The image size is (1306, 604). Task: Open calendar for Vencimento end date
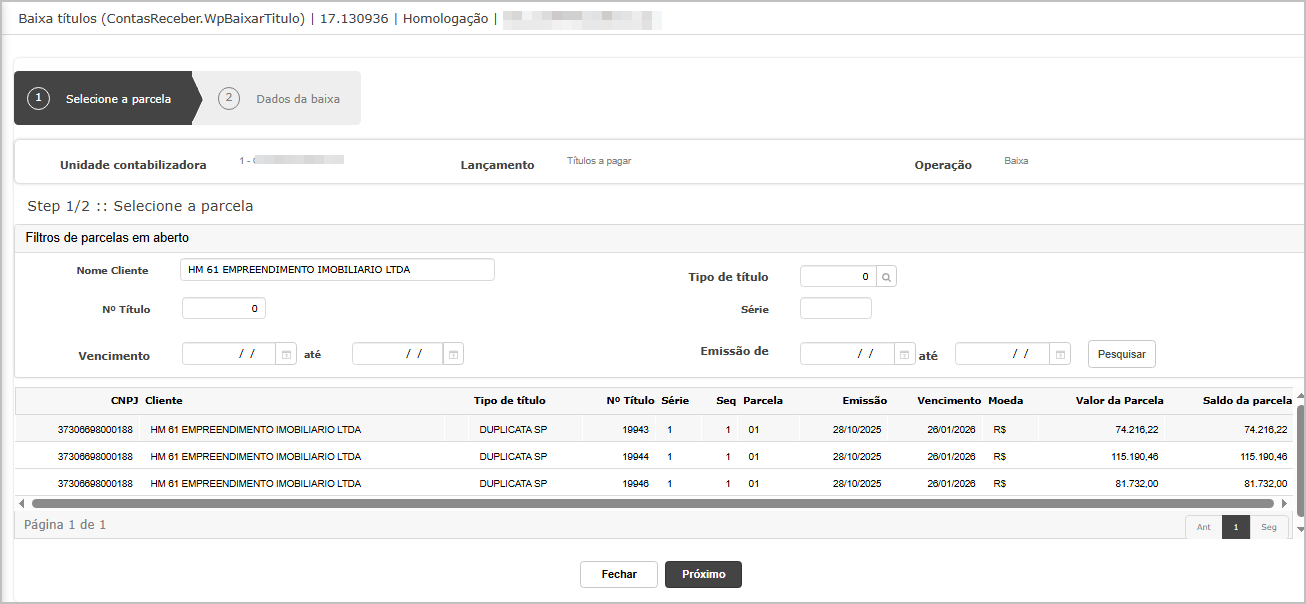pos(453,354)
